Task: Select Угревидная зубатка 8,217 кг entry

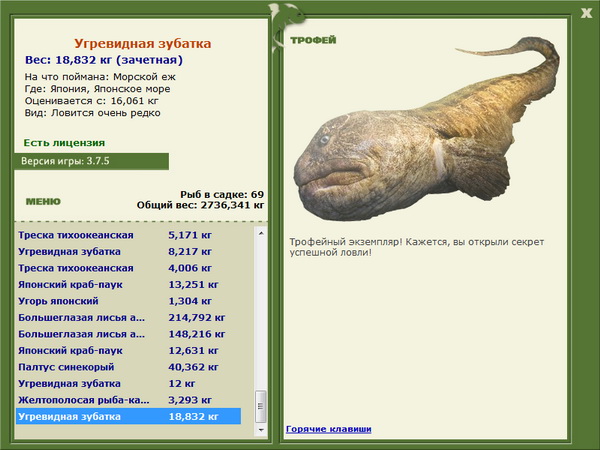Action: (x=129, y=251)
